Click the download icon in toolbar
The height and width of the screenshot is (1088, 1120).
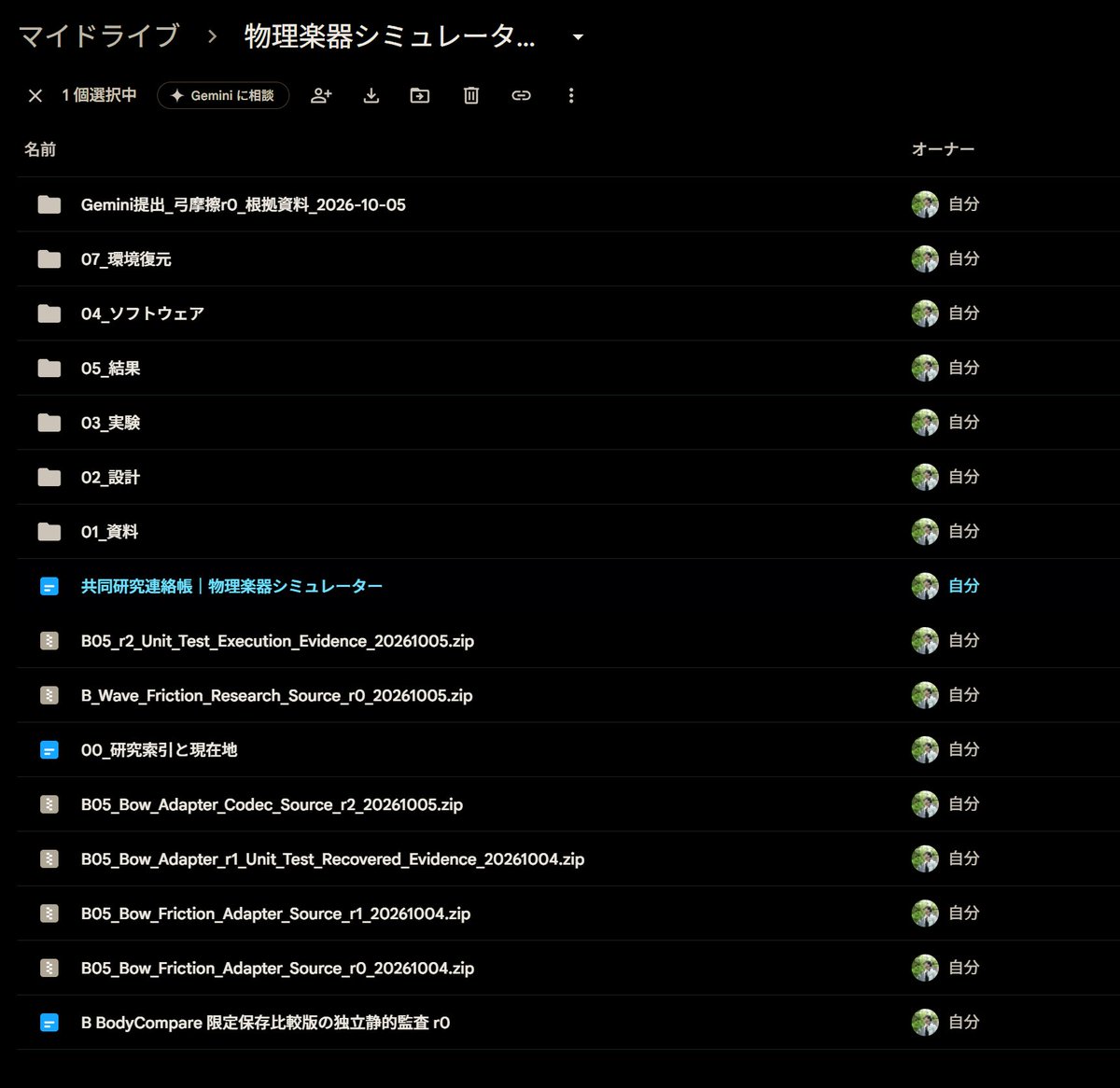coord(371,95)
